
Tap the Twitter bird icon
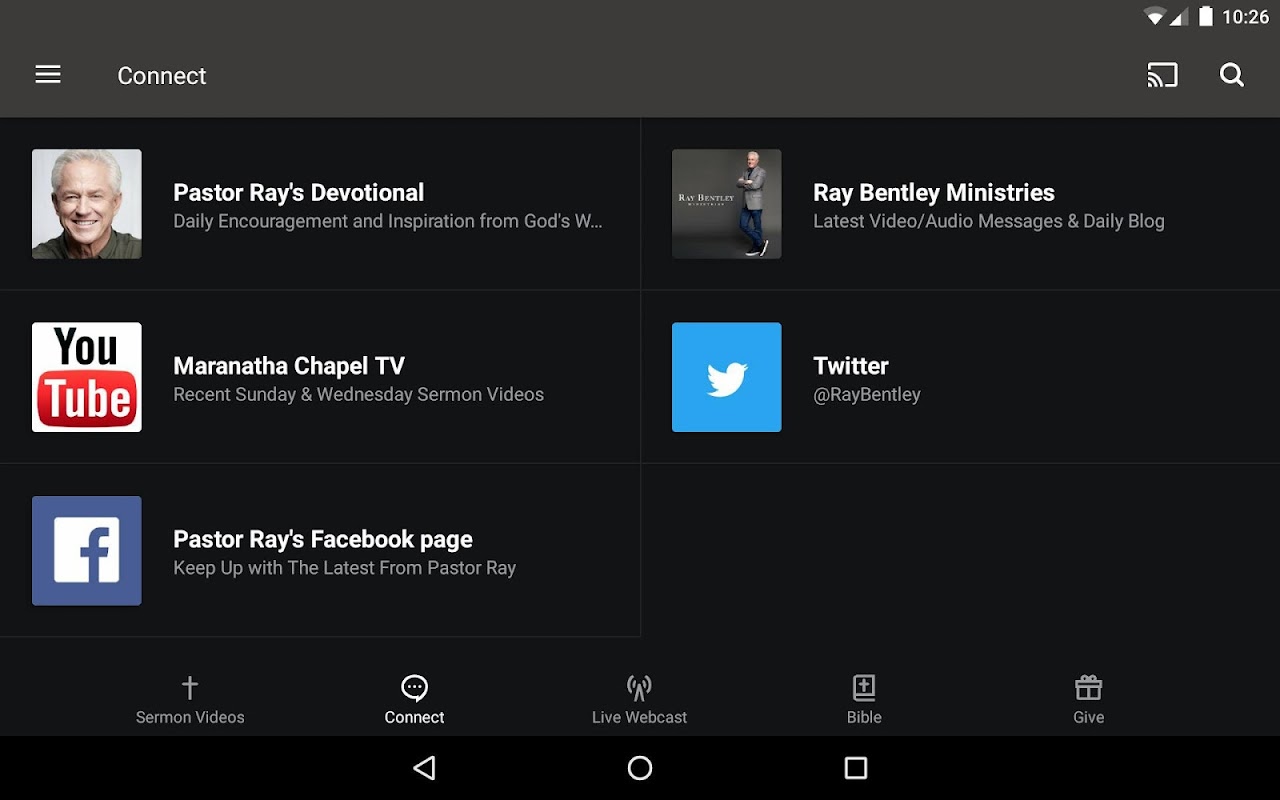727,377
